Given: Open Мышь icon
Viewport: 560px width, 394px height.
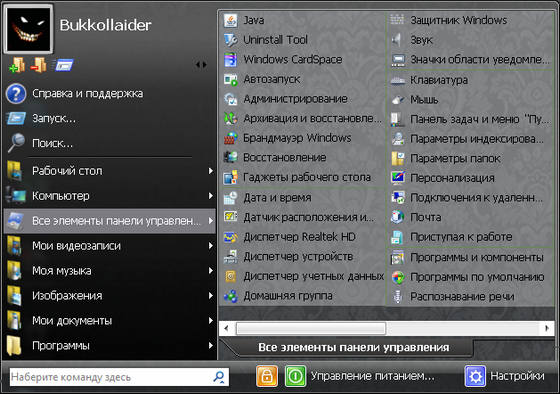Looking at the screenshot, I should (398, 100).
